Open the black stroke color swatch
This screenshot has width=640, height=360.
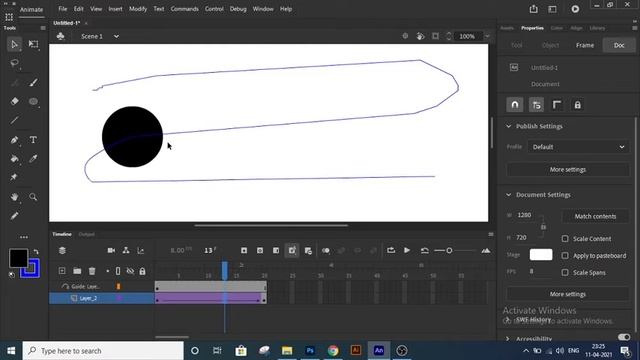18,258
